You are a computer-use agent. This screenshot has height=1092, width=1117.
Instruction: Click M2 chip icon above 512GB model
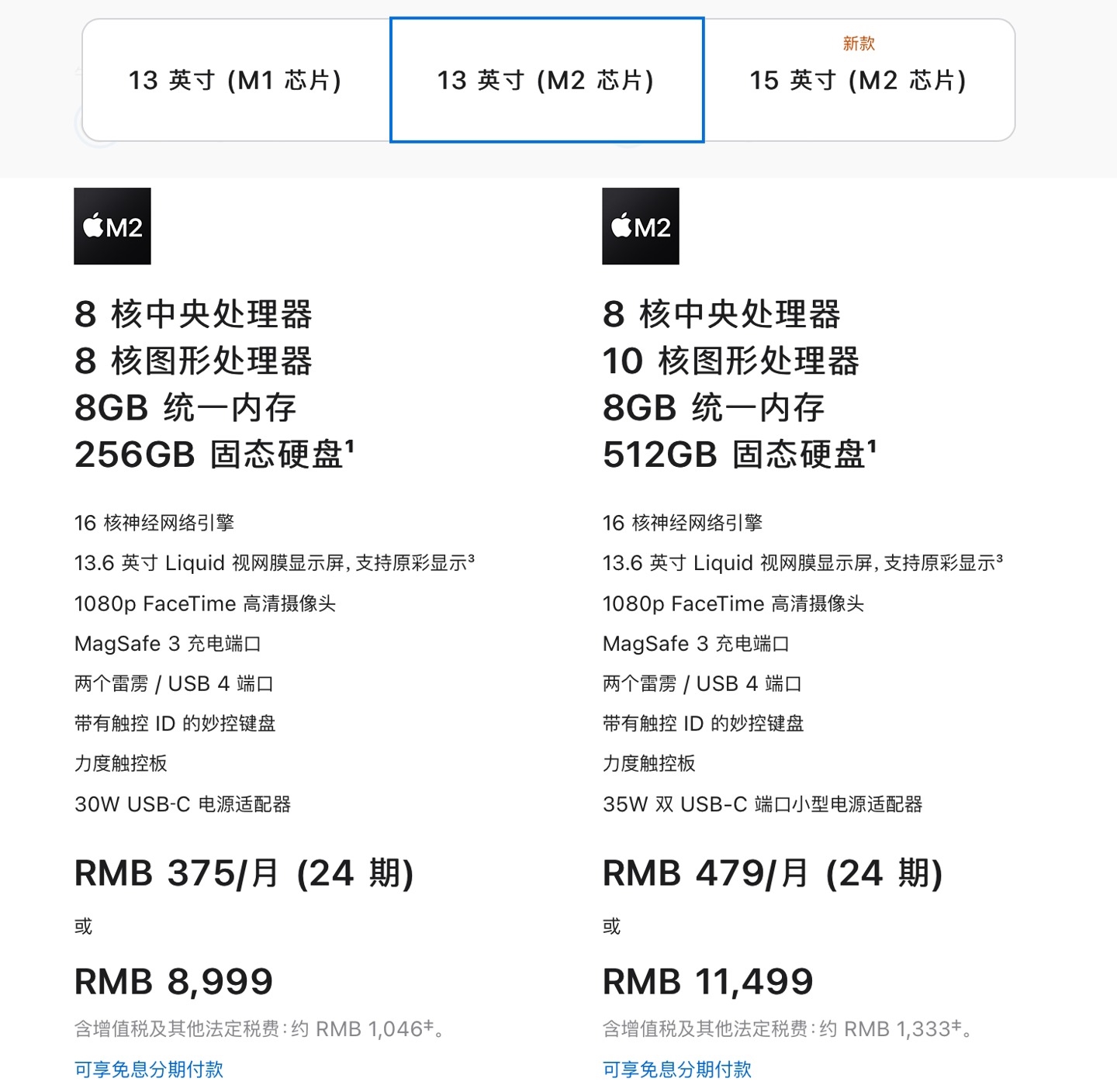click(x=641, y=226)
